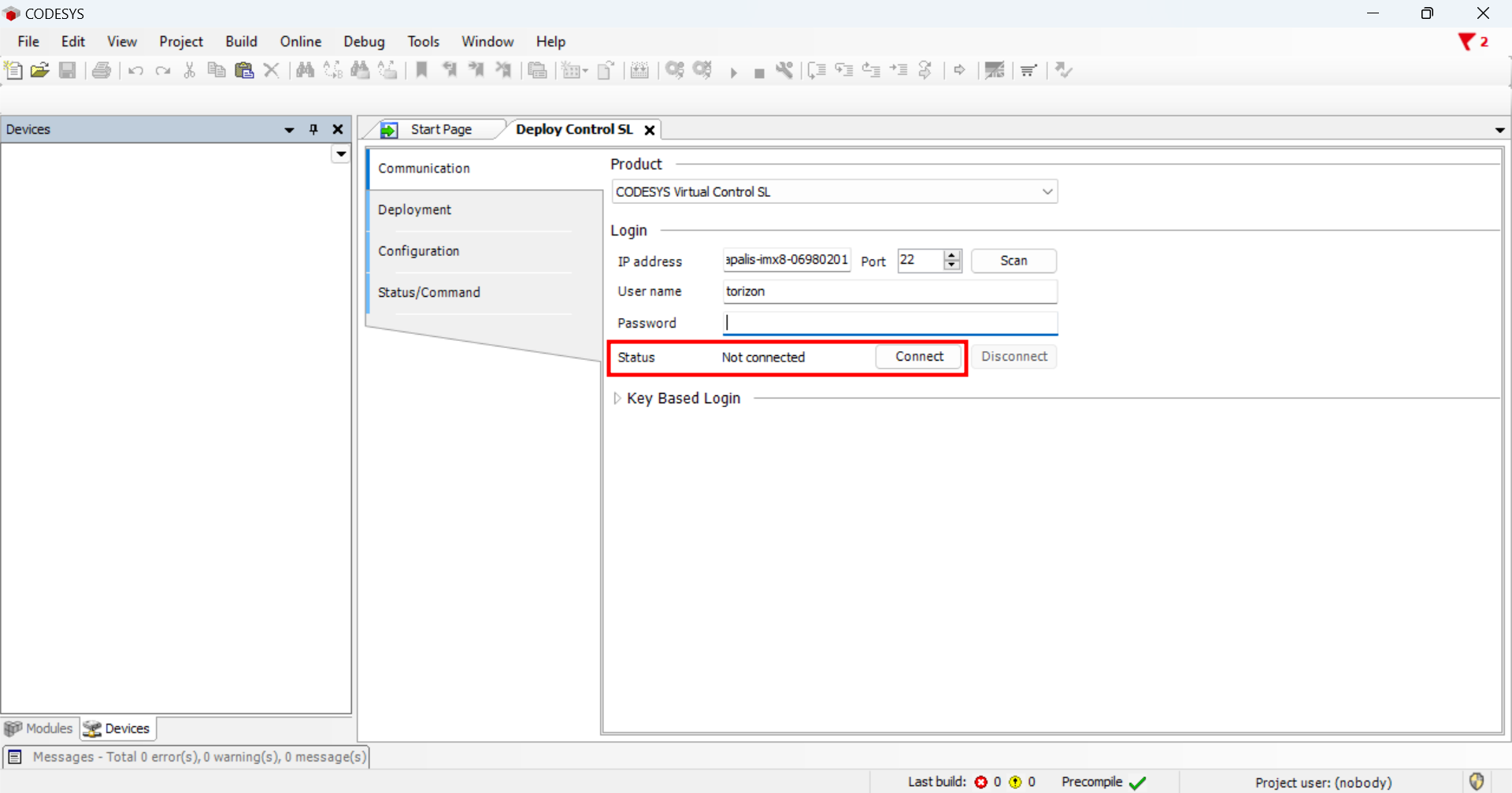
Task: Click the shield icon in status bar
Action: click(1477, 781)
